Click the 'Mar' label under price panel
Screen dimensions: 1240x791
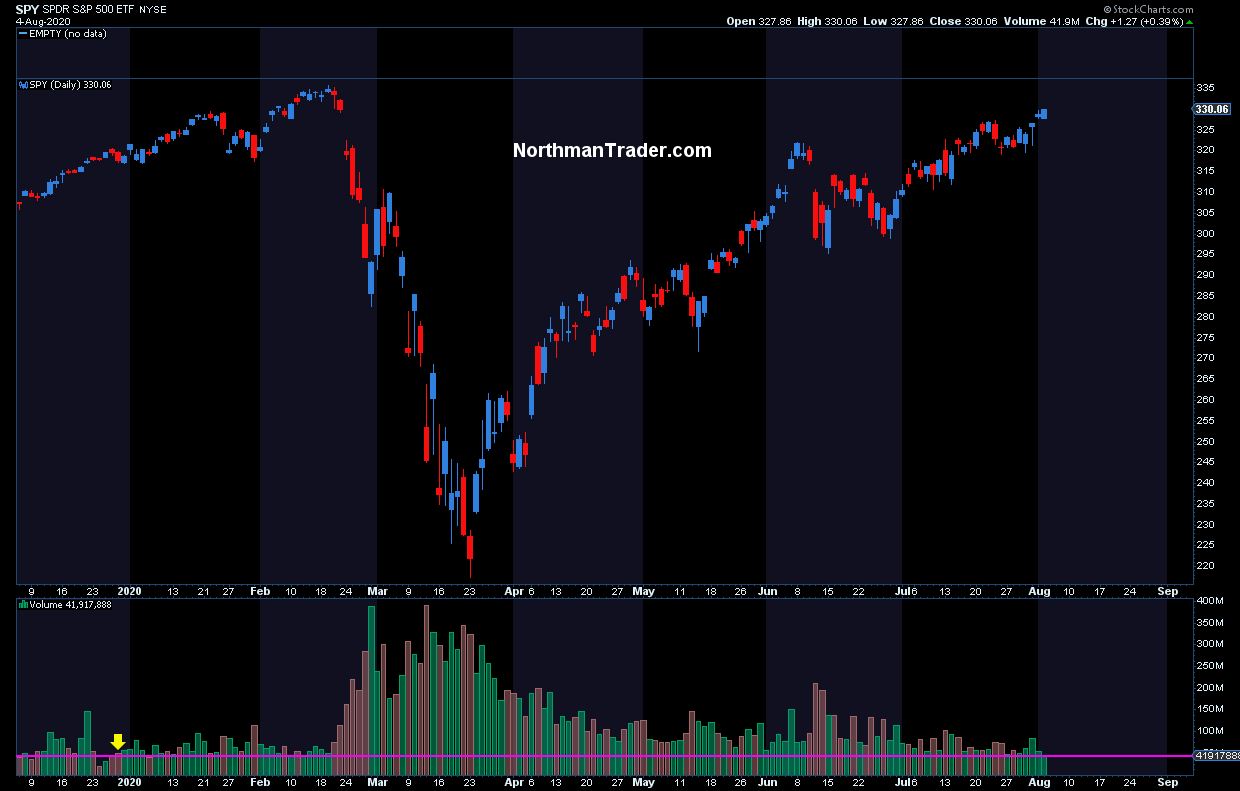(x=377, y=591)
